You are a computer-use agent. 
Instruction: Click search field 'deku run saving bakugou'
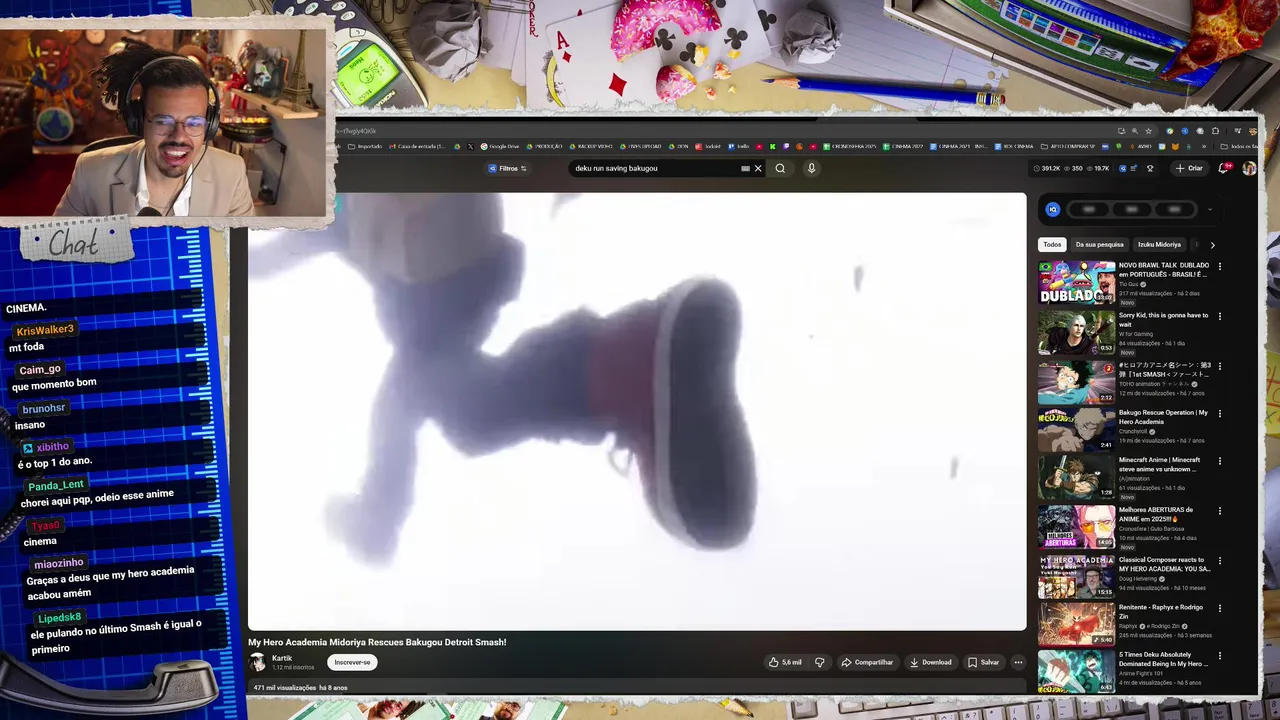tap(655, 168)
